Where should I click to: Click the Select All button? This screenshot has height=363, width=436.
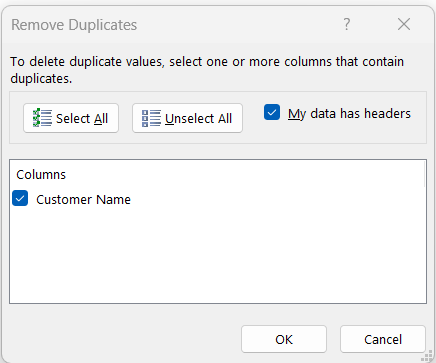pos(71,118)
